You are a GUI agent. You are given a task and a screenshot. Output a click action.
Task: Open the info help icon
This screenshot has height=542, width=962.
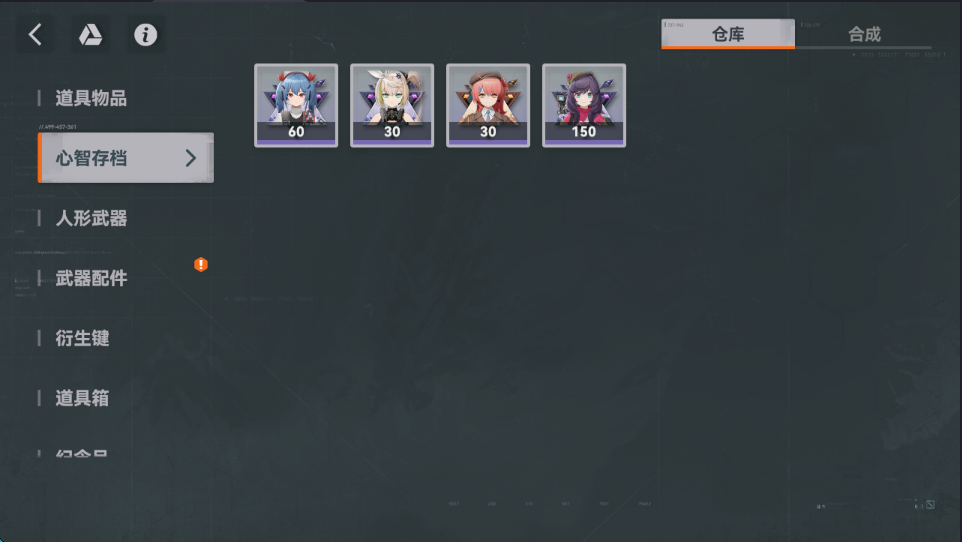click(145, 34)
